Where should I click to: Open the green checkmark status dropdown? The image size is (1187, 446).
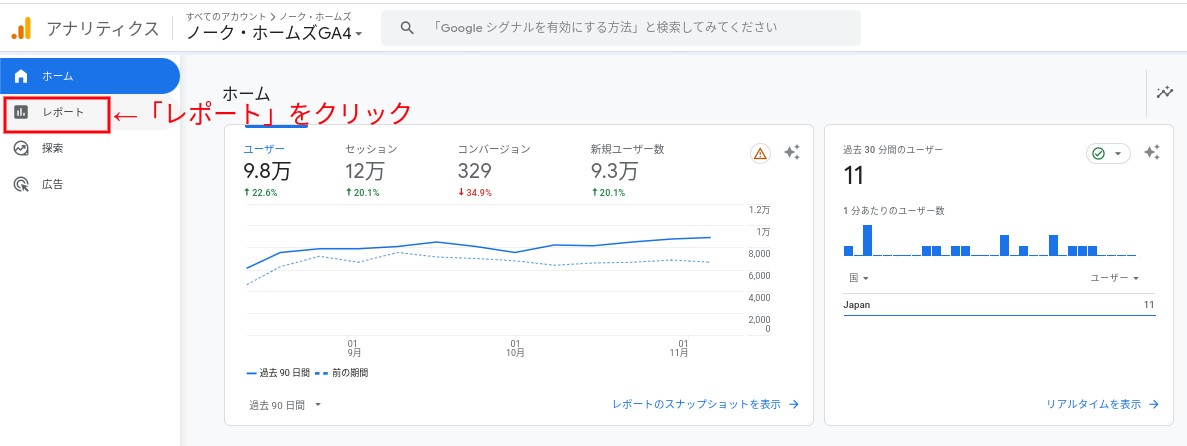pos(1107,153)
